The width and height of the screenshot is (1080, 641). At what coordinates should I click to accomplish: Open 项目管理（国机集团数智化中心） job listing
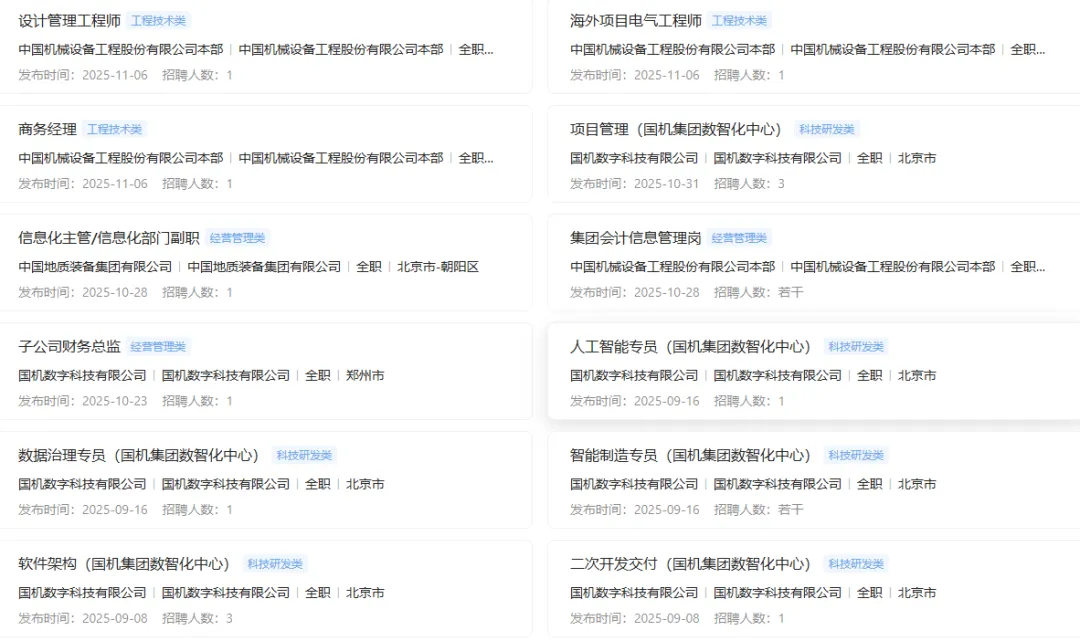[676, 129]
